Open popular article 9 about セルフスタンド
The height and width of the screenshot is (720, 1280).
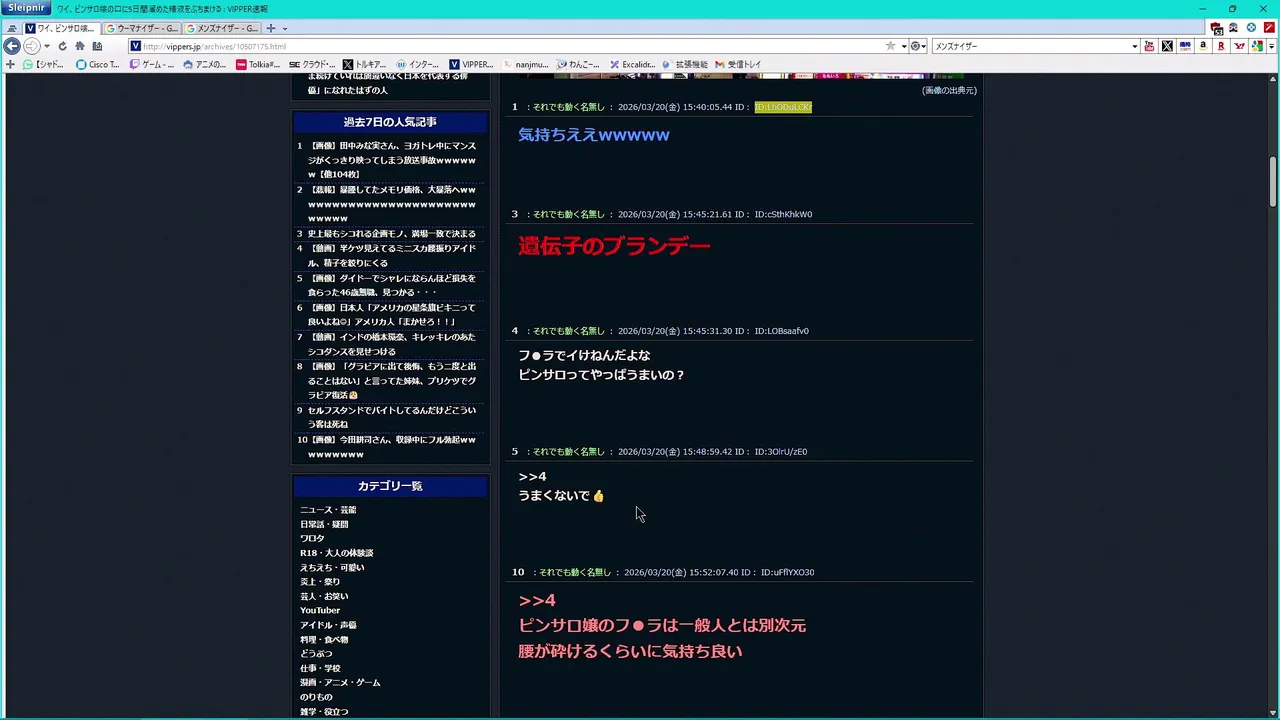coord(391,417)
